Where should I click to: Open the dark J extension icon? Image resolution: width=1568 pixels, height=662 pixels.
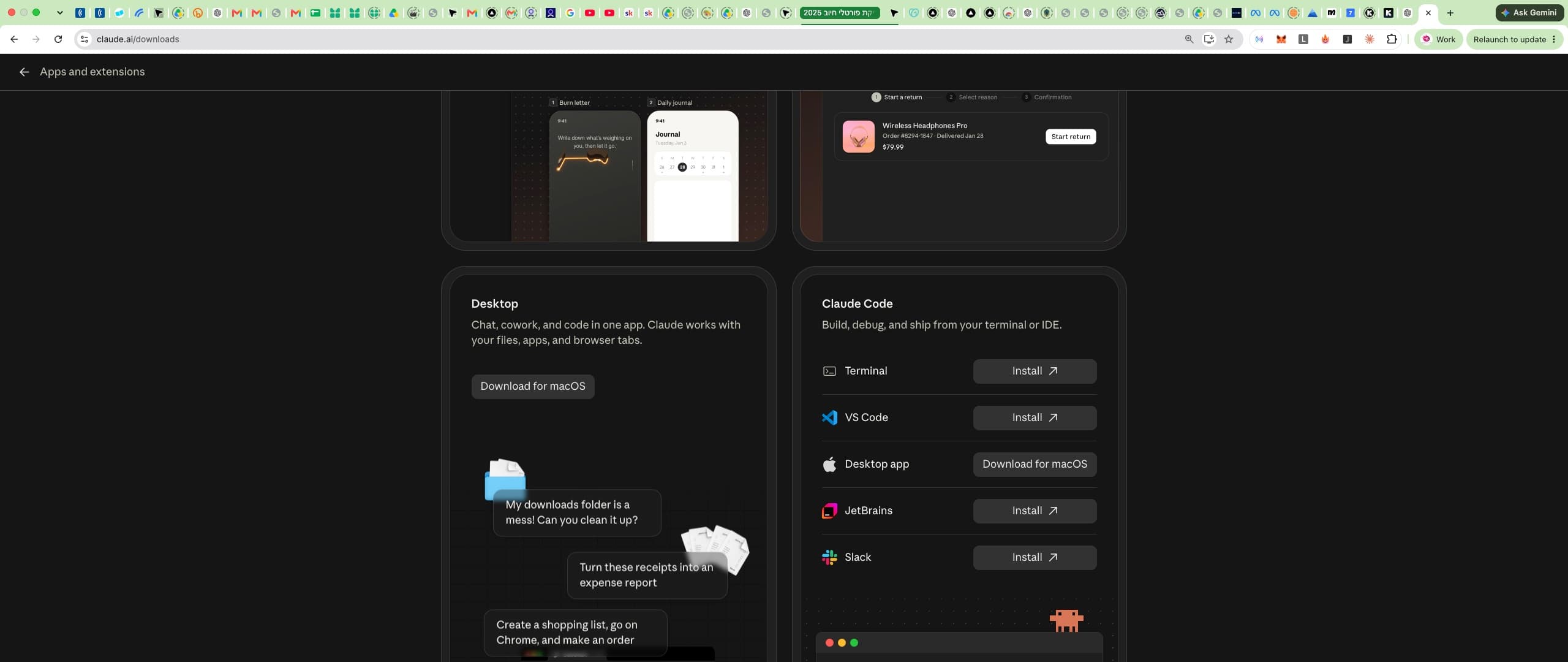coord(1347,39)
